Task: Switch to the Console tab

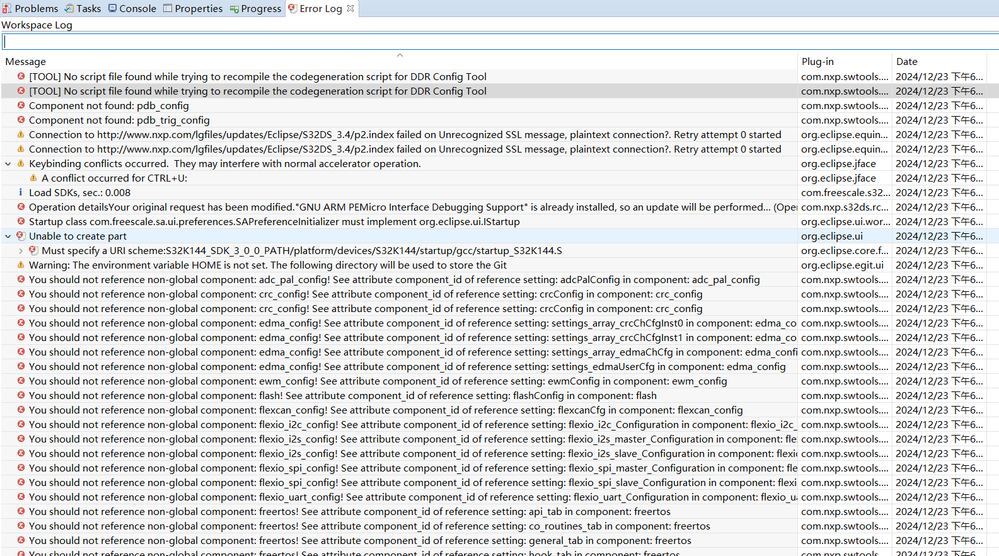Action: click(132, 8)
